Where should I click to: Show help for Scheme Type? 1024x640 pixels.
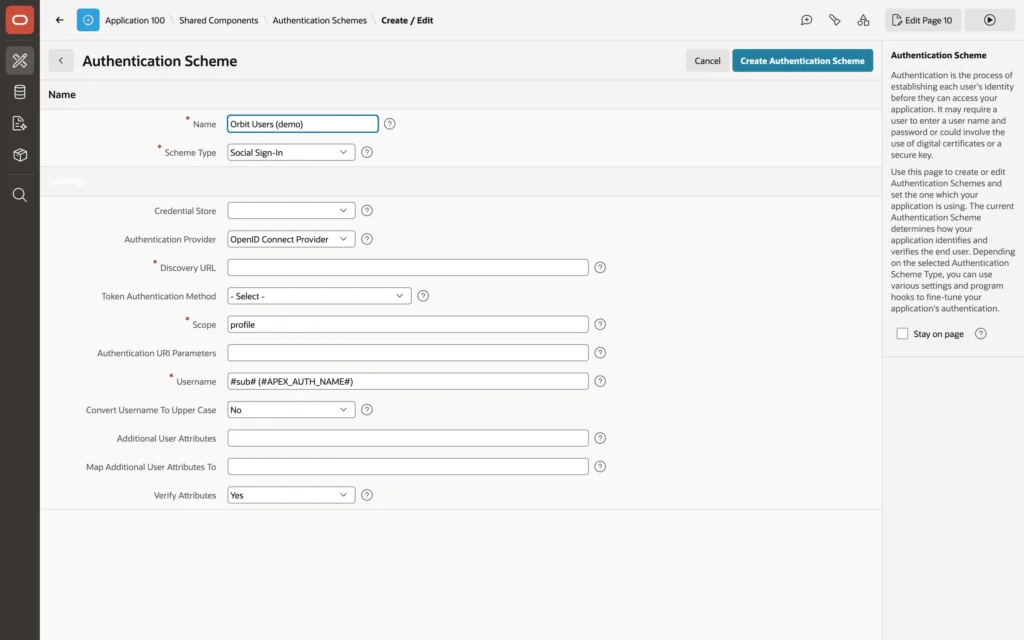click(x=367, y=152)
